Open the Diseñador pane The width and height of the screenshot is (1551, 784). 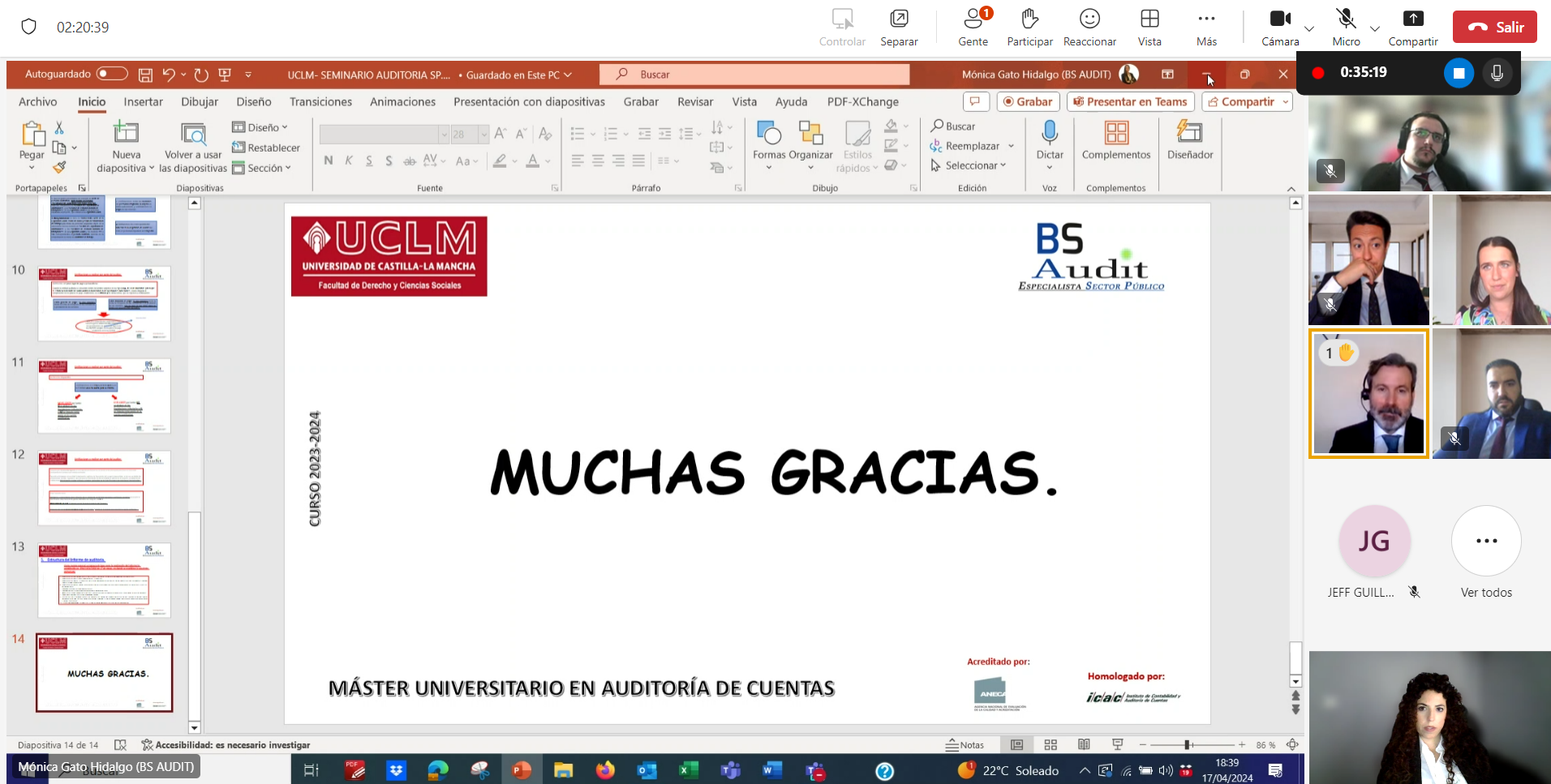pos(1189,146)
